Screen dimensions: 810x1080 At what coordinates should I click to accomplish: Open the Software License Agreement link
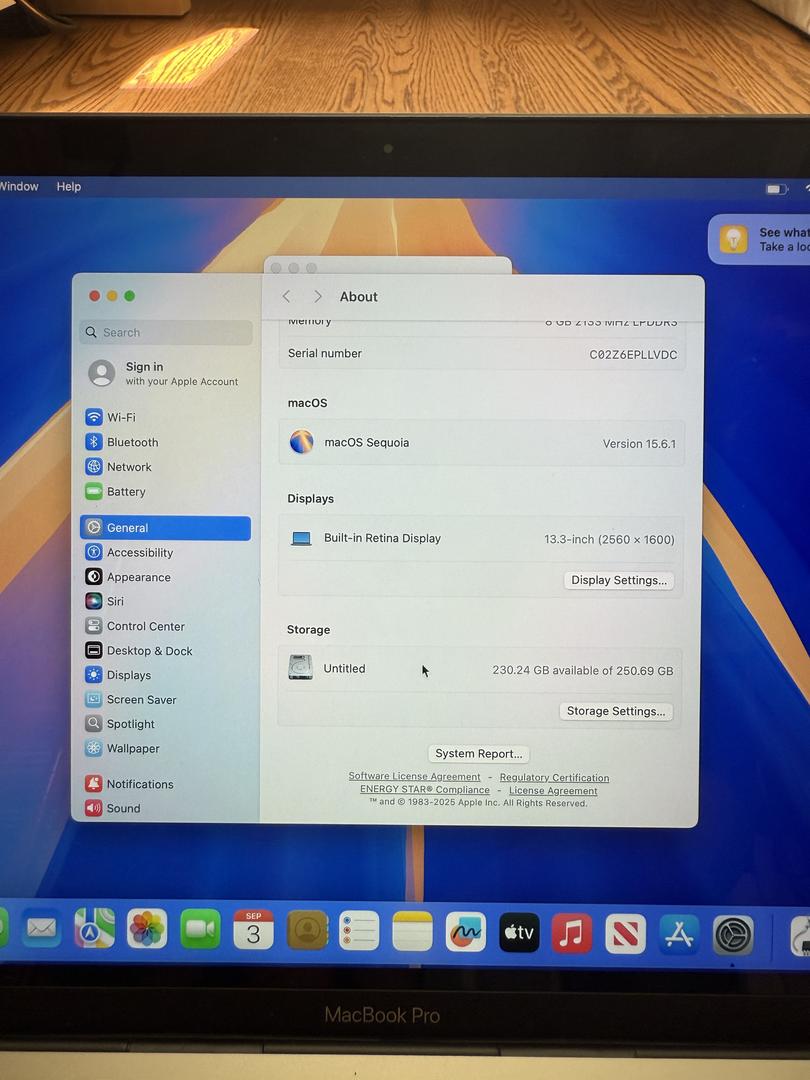[x=415, y=776]
